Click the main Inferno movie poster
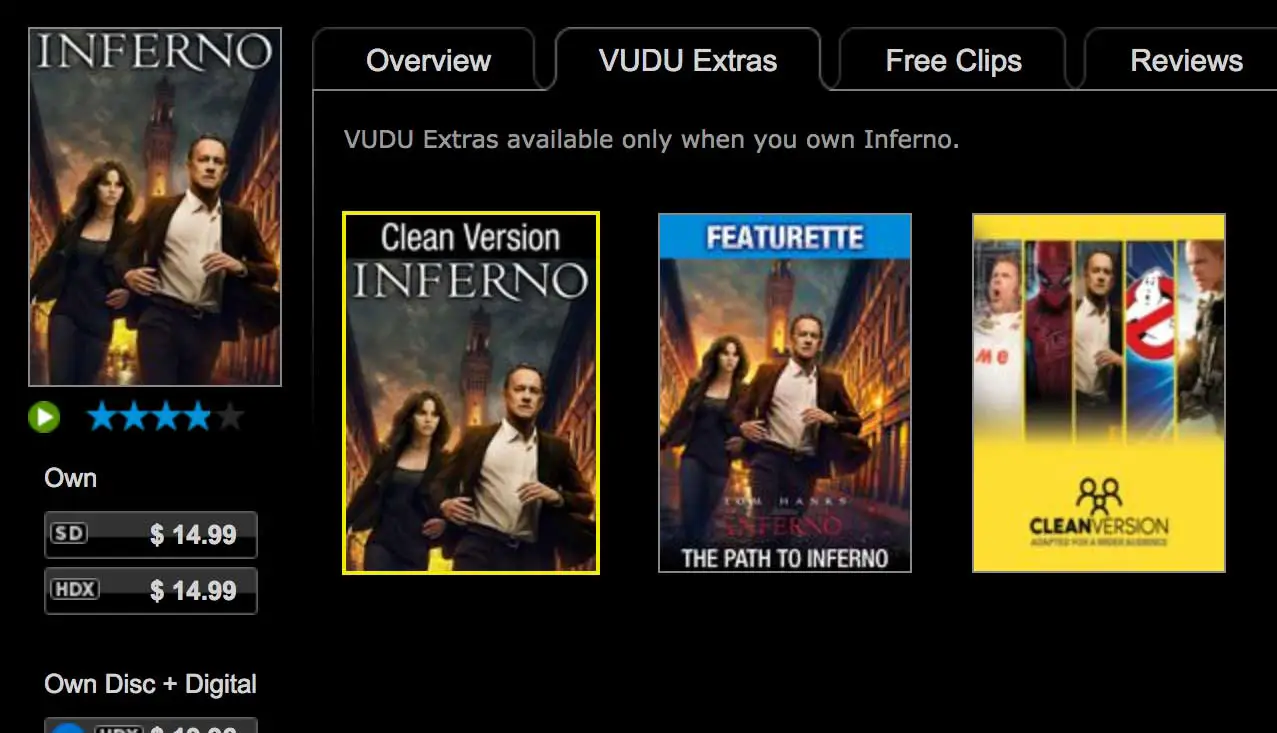 point(155,207)
